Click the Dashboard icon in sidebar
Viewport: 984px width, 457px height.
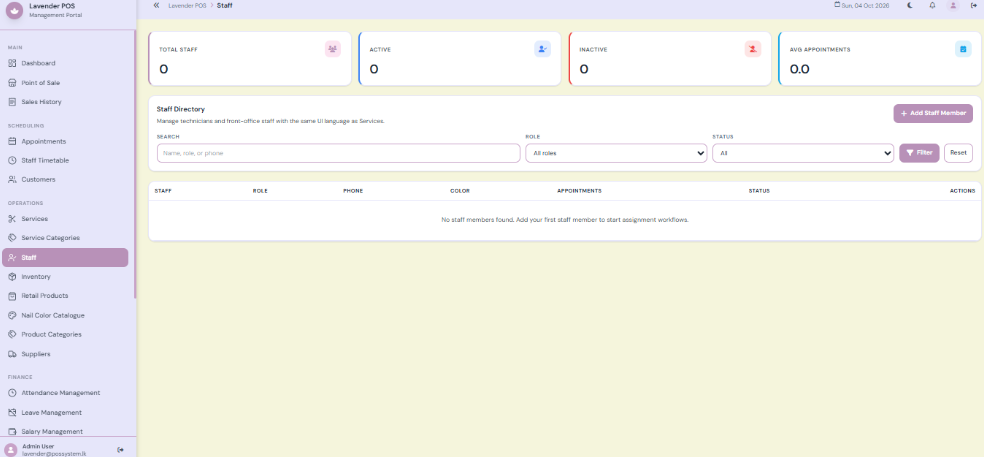(12, 63)
